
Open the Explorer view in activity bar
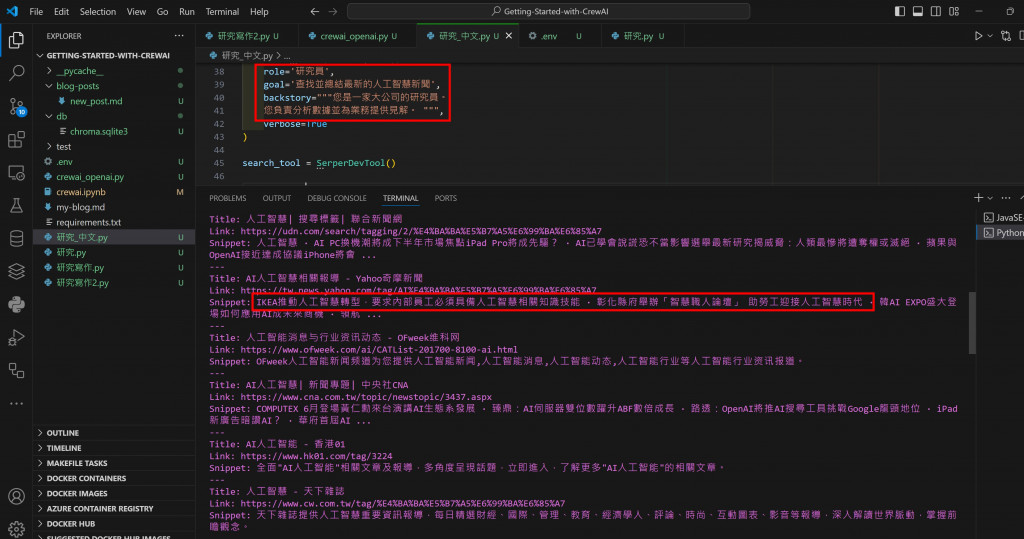[x=16, y=41]
